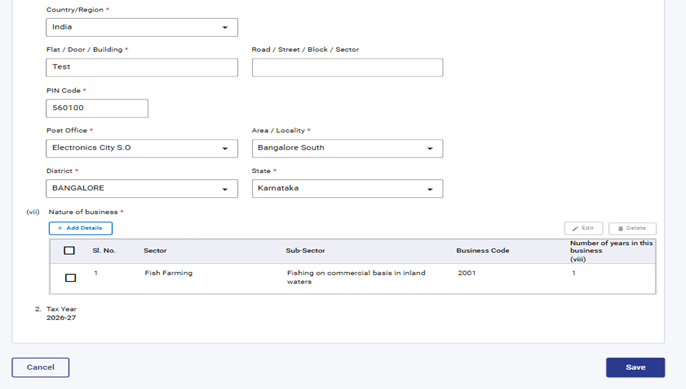Tick the select-all checkbox in table header
Image resolution: width=686 pixels, height=389 pixels.
[69, 250]
